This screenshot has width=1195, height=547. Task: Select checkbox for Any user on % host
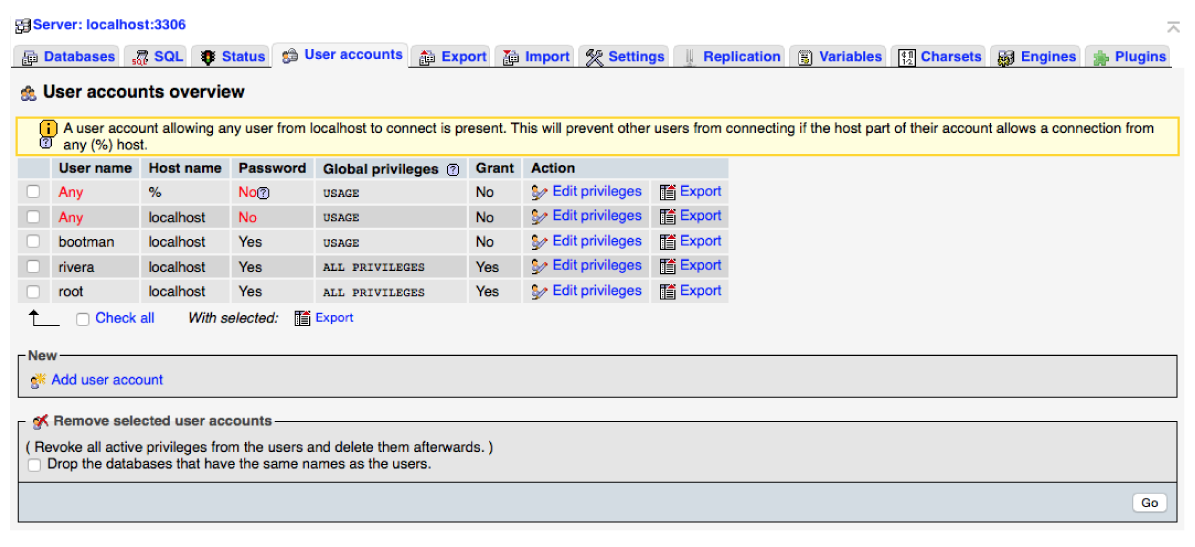point(33,192)
